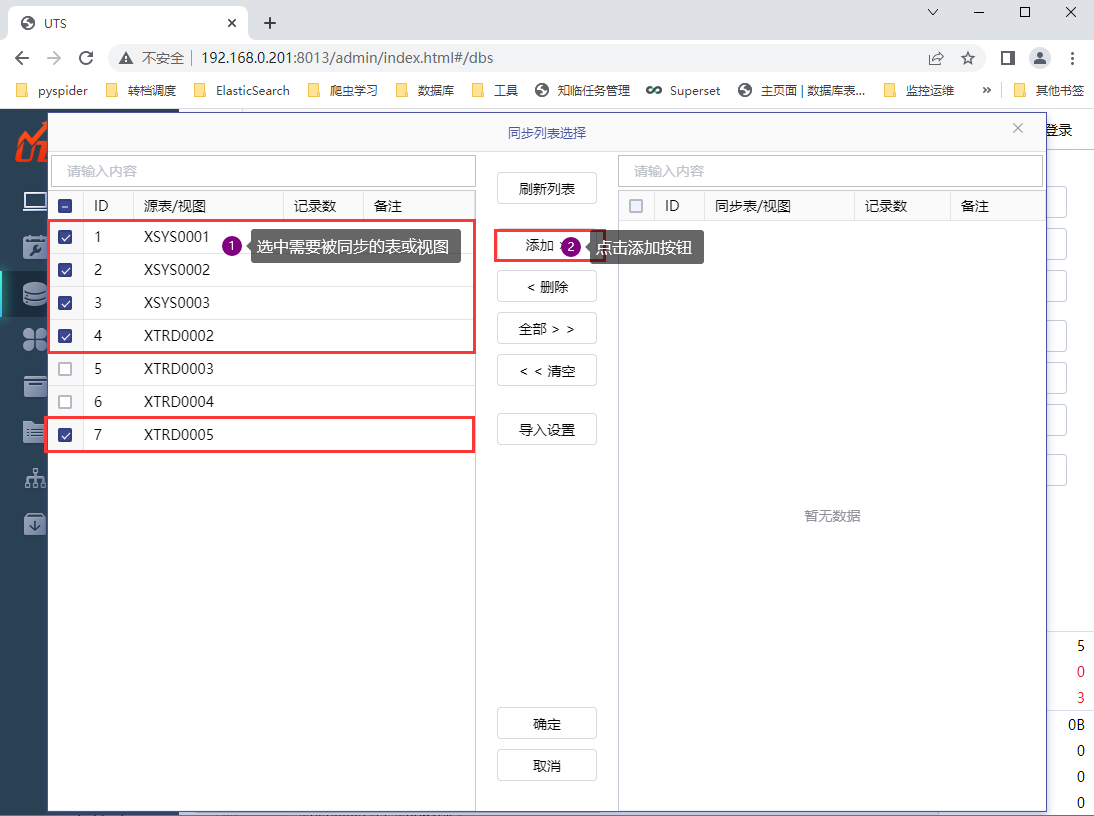The image size is (1094, 816).
Task: Click the browser address bar URL
Action: [347, 58]
